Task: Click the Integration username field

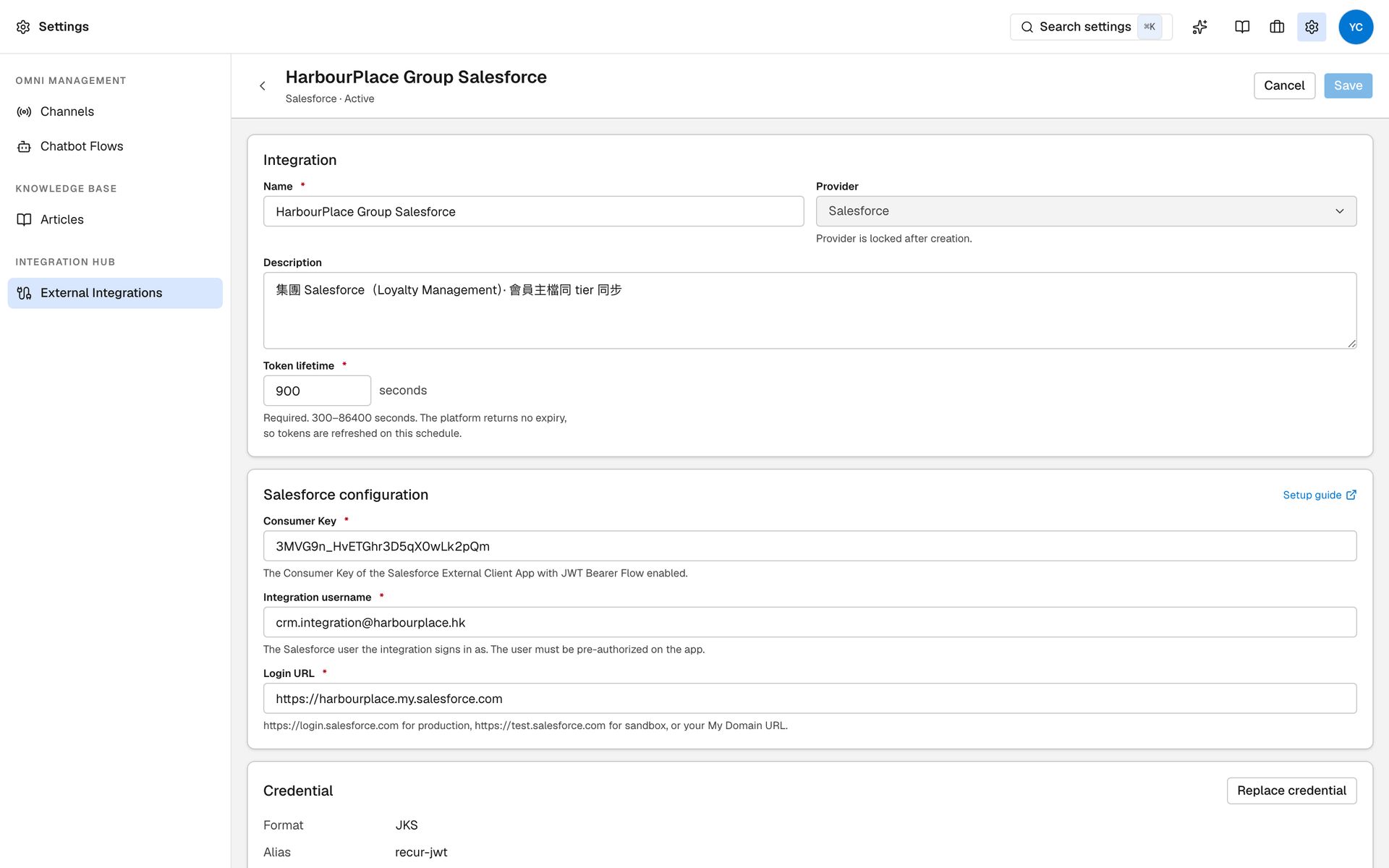Action: (x=810, y=622)
